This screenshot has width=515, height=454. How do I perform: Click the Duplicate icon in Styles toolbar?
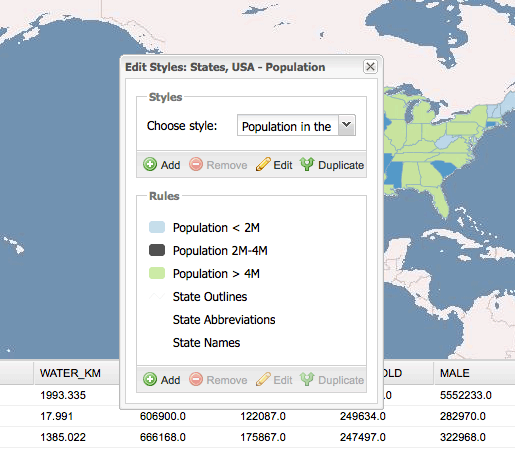307,165
